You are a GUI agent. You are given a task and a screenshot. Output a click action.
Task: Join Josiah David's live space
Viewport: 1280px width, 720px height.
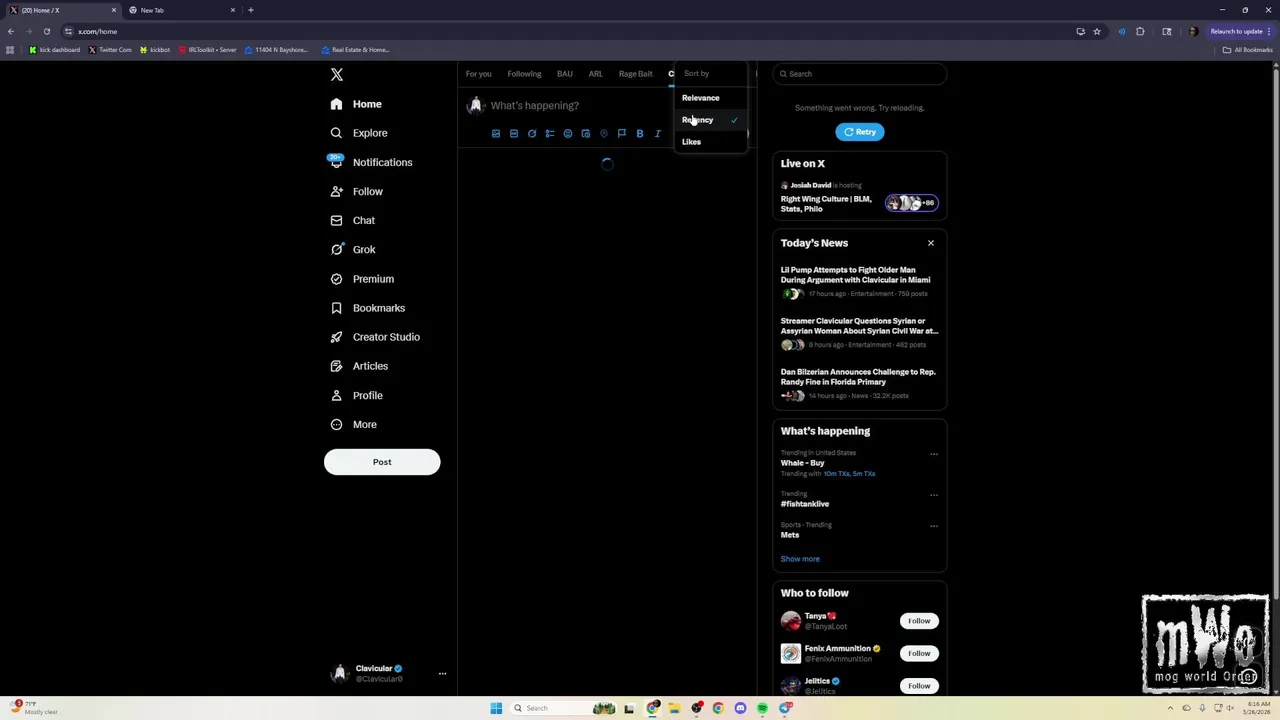point(859,197)
